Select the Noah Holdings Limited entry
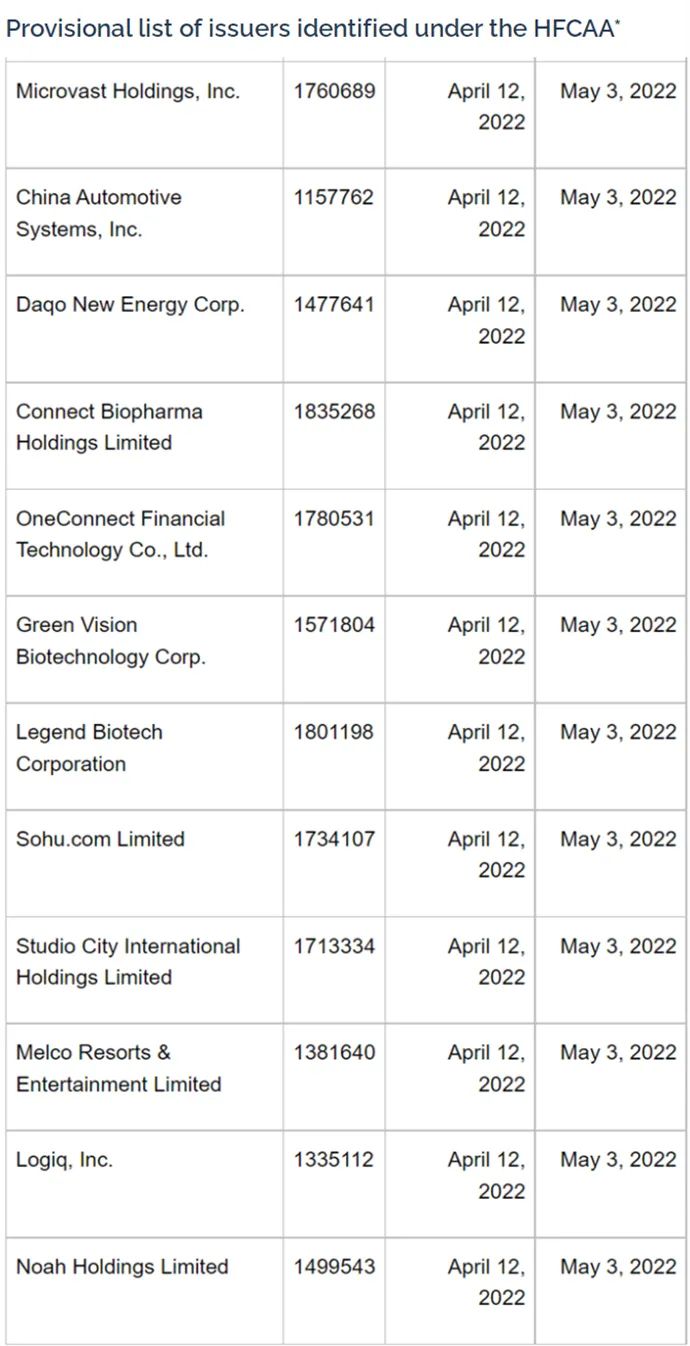This screenshot has height=1346, width=690. click(x=122, y=1267)
